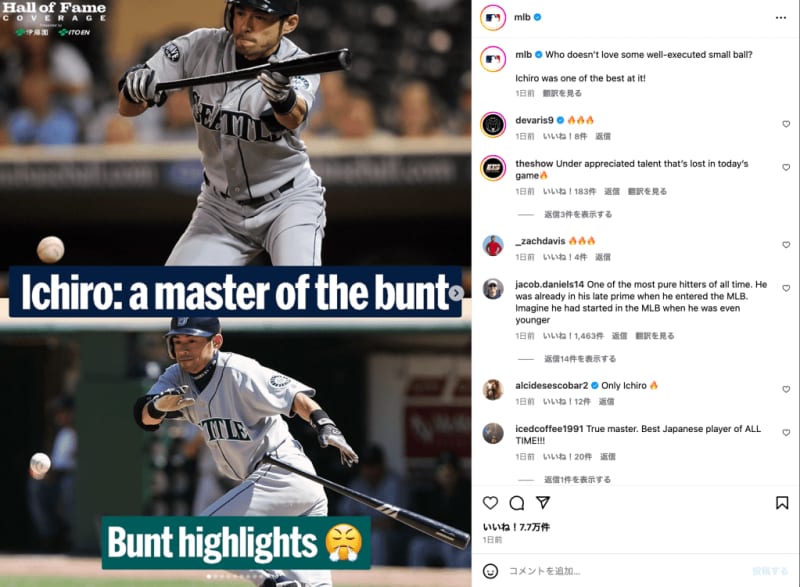Translate the mlb caption text
This screenshot has height=587, width=800.
pyautogui.click(x=562, y=93)
